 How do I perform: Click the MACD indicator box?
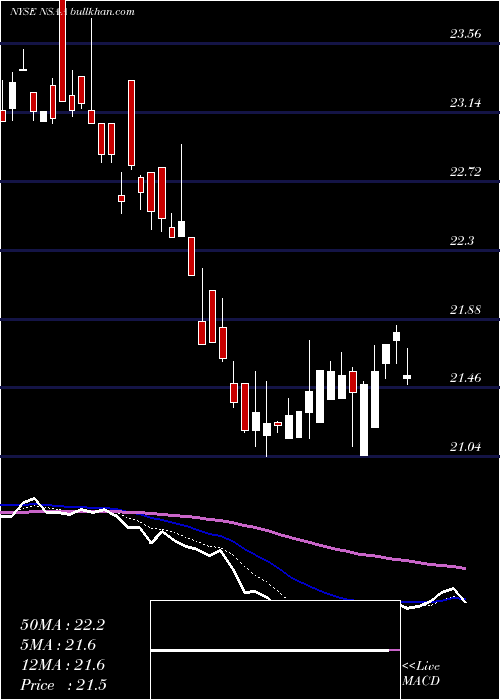(275, 650)
